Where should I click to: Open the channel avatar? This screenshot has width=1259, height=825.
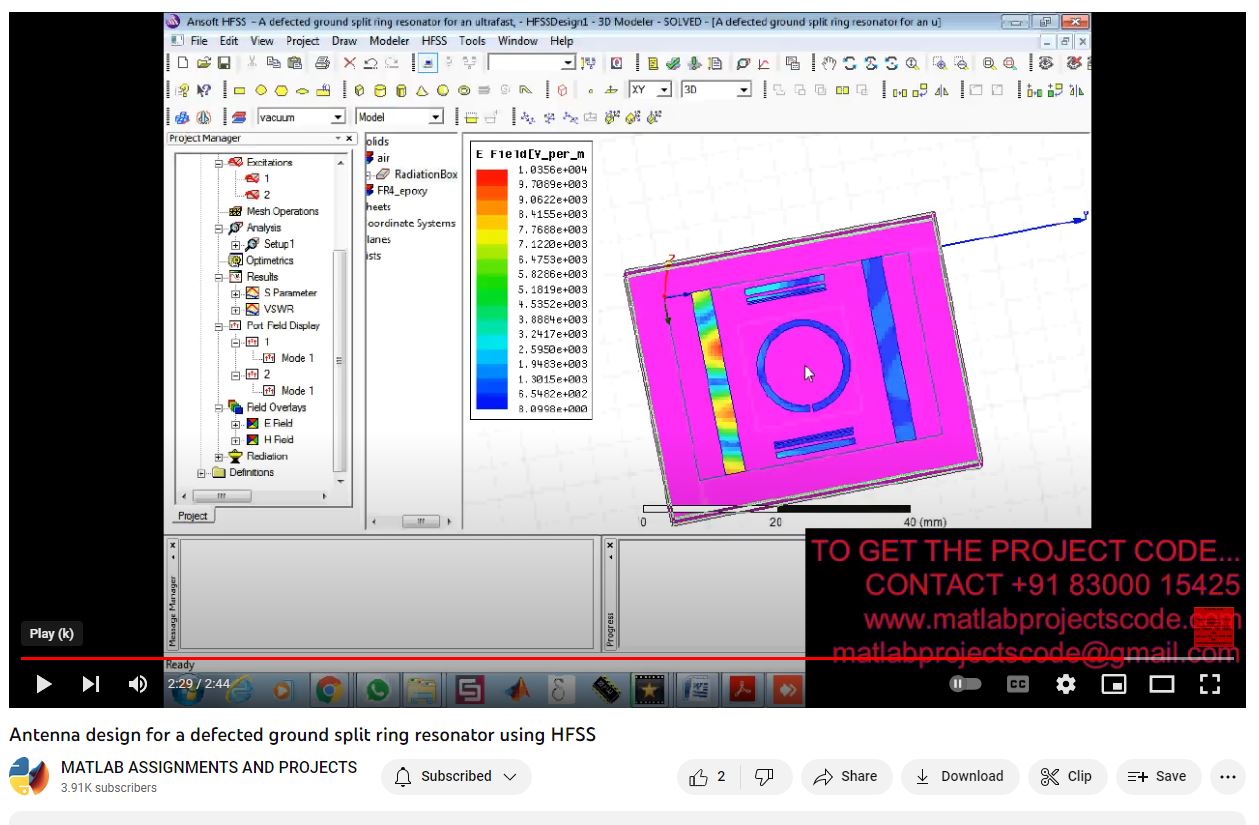click(x=29, y=777)
